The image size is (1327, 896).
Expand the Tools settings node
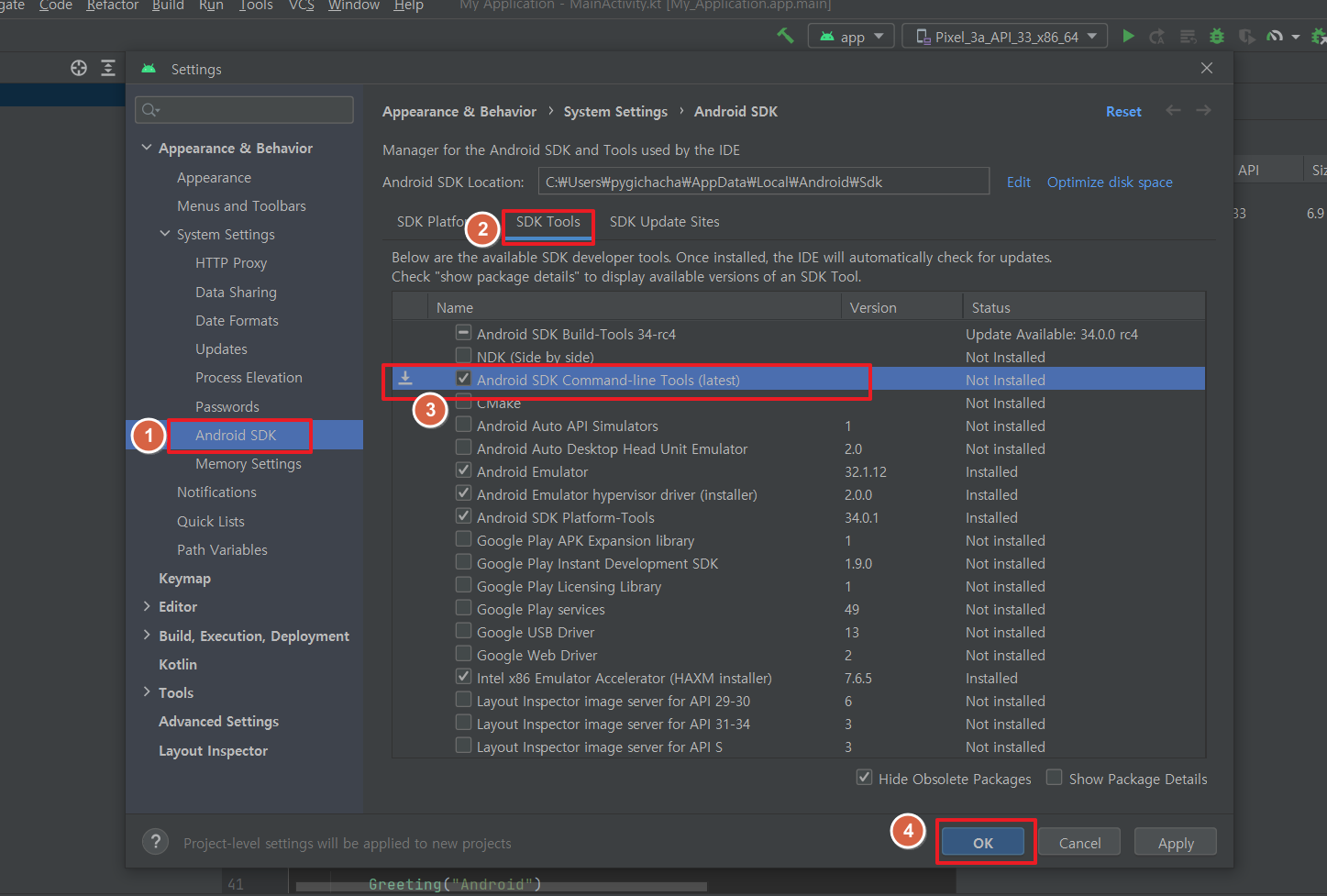[147, 691]
